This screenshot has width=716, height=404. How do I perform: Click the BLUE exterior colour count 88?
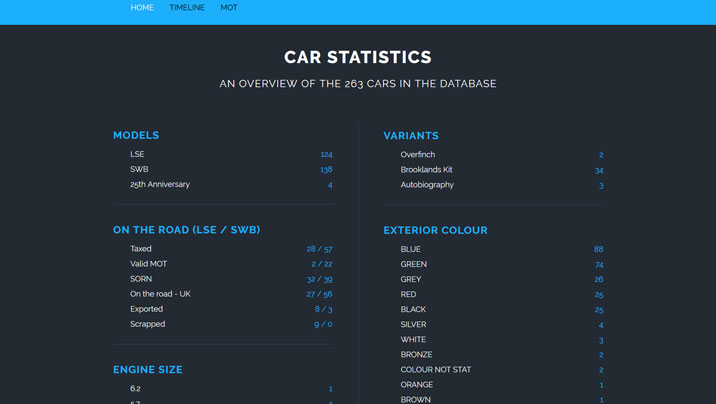point(598,249)
